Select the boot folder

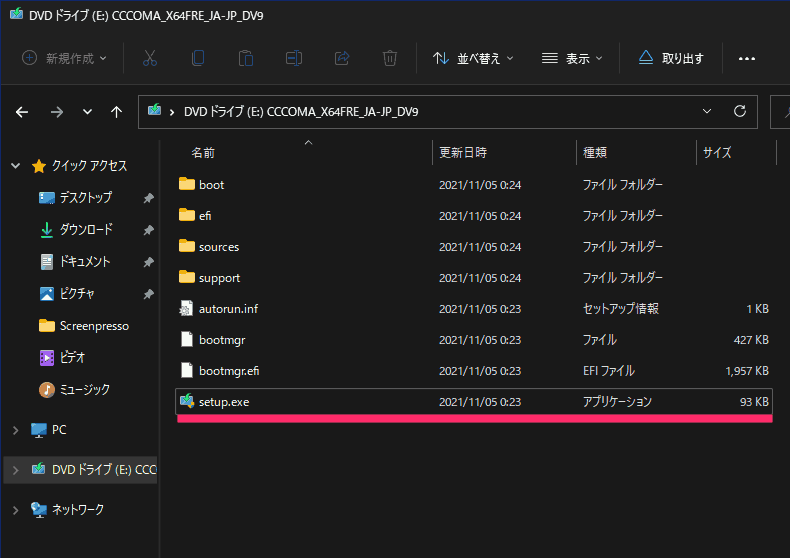474,185
